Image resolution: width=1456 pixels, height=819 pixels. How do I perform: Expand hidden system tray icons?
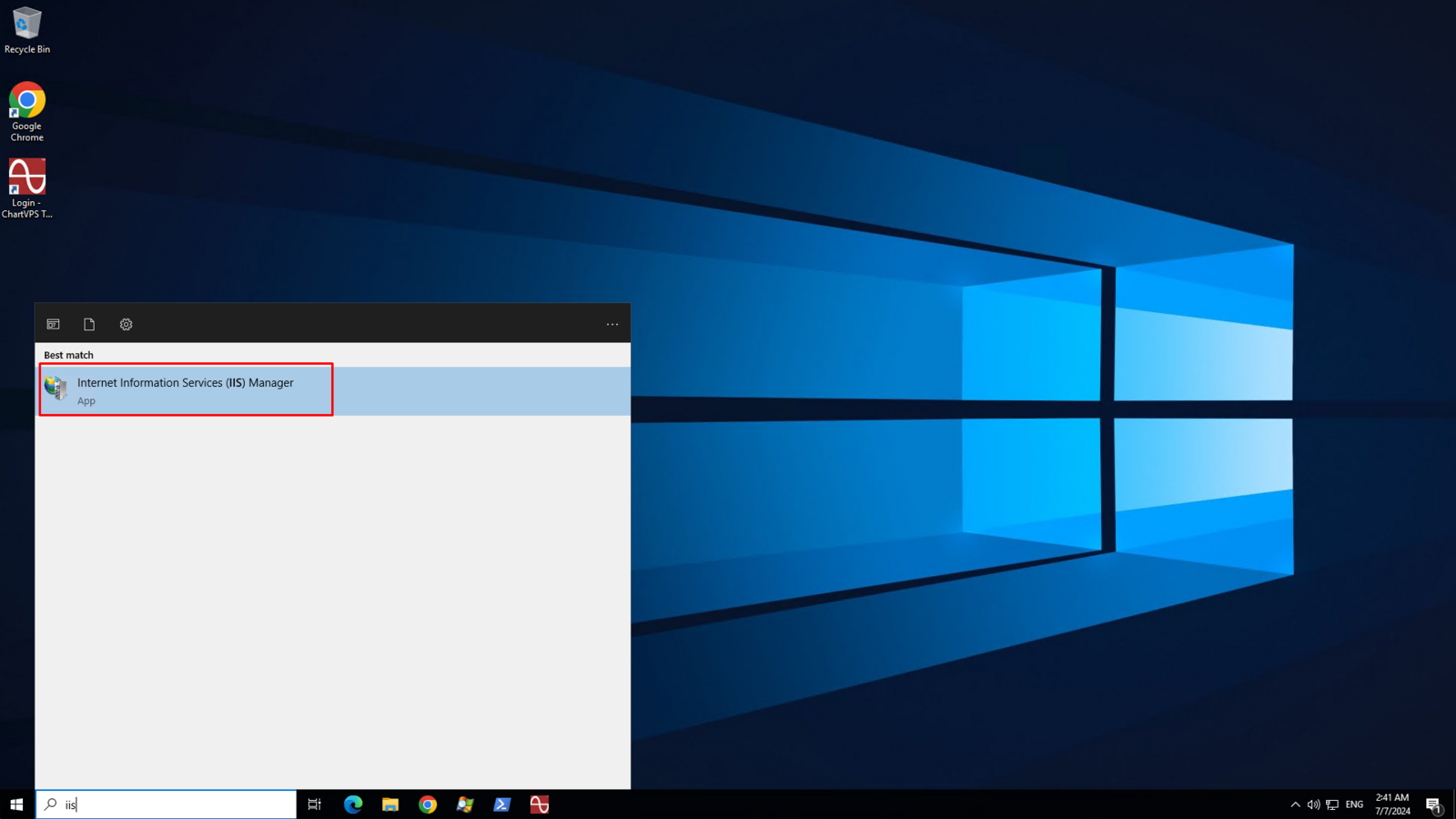point(1295,804)
